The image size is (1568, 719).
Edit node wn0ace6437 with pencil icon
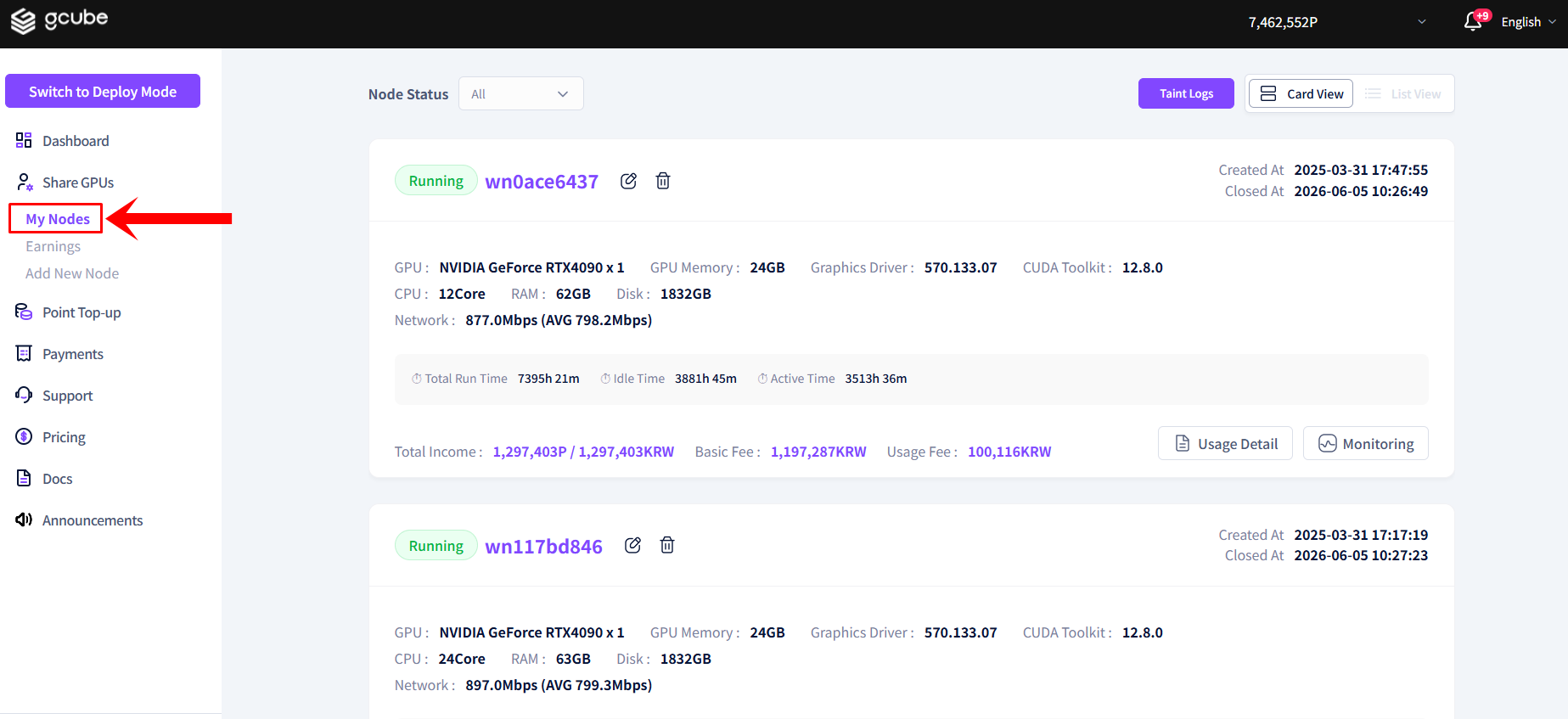point(628,181)
